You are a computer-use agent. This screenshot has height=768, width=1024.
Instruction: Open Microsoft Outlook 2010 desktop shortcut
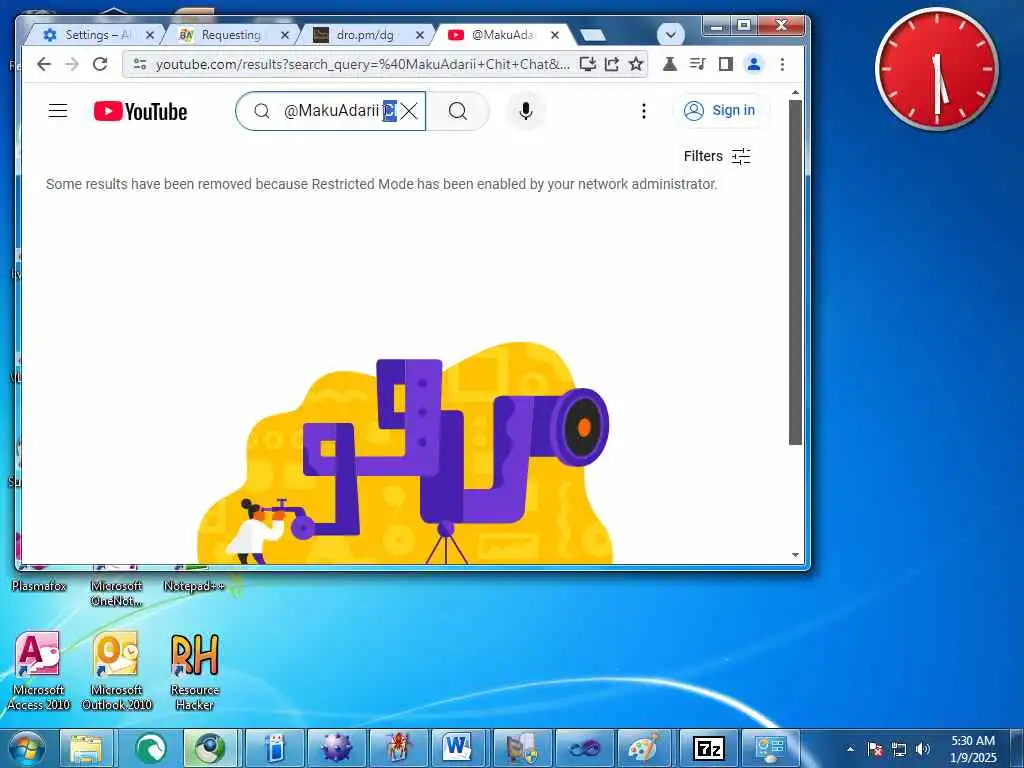point(117,671)
